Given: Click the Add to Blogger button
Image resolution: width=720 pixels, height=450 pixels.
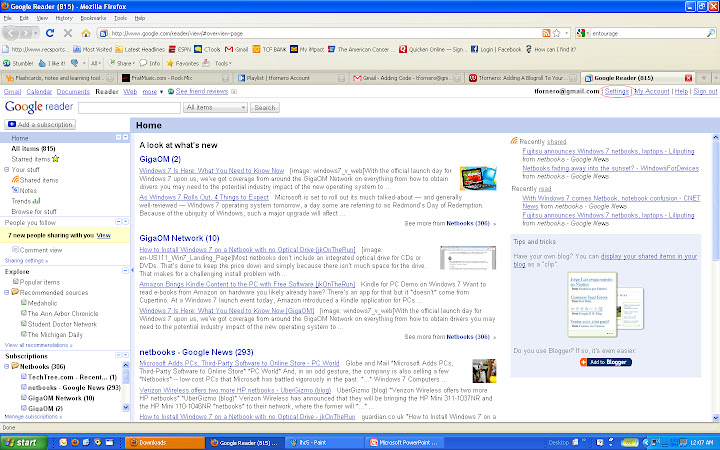Looking at the screenshot, I should click(606, 362).
